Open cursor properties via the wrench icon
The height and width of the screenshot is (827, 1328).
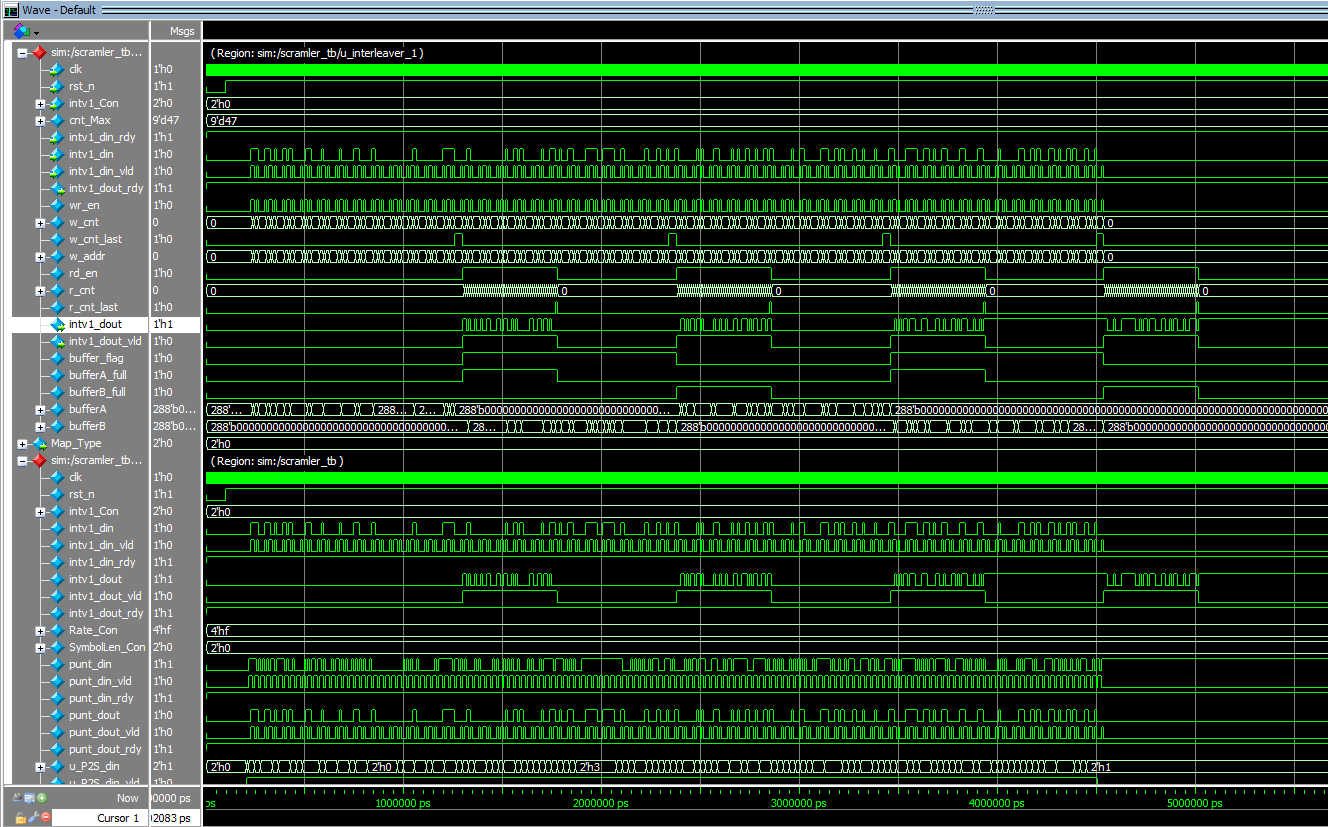coord(33,816)
